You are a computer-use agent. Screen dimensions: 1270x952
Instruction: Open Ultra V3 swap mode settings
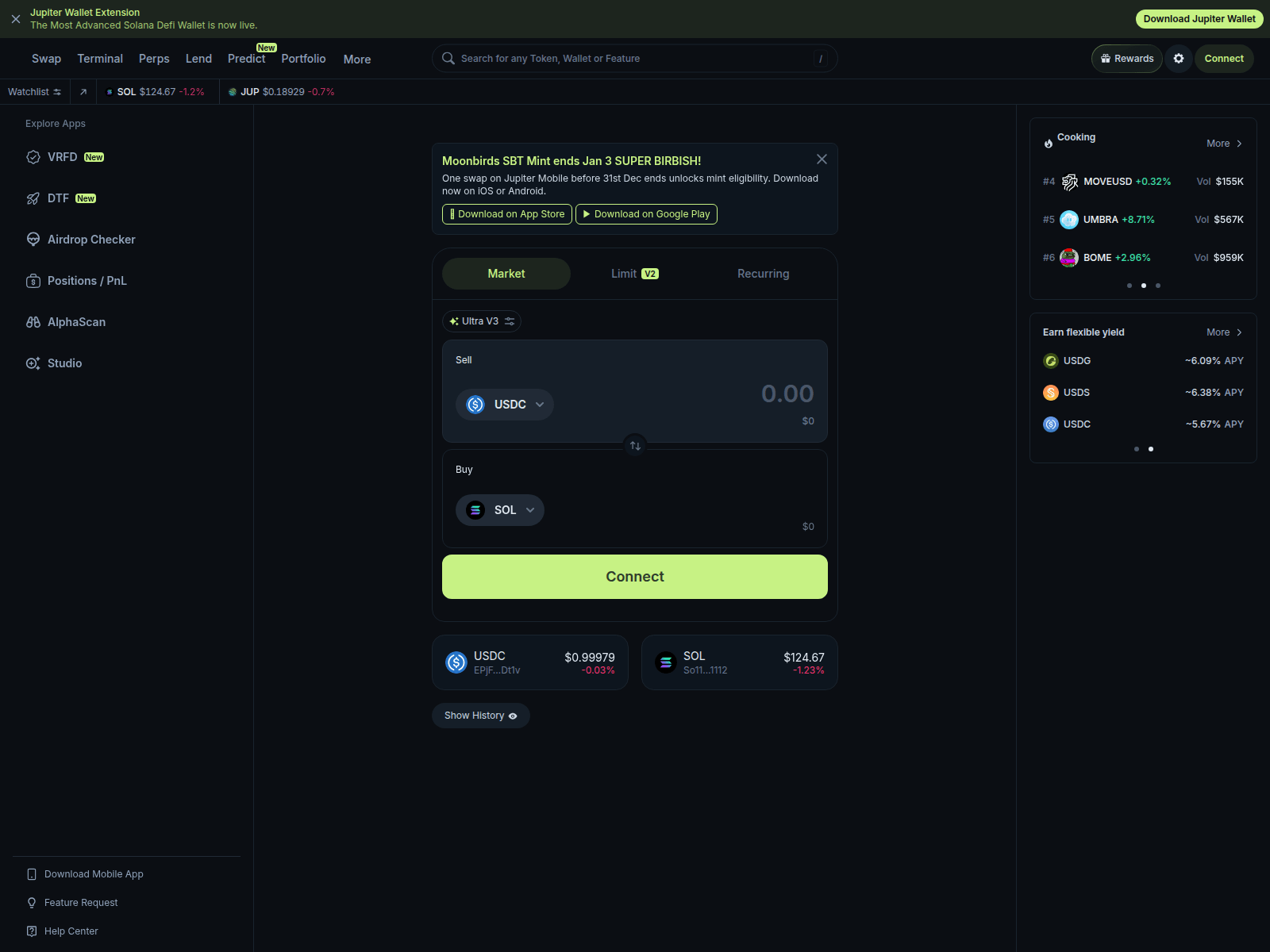click(x=482, y=321)
